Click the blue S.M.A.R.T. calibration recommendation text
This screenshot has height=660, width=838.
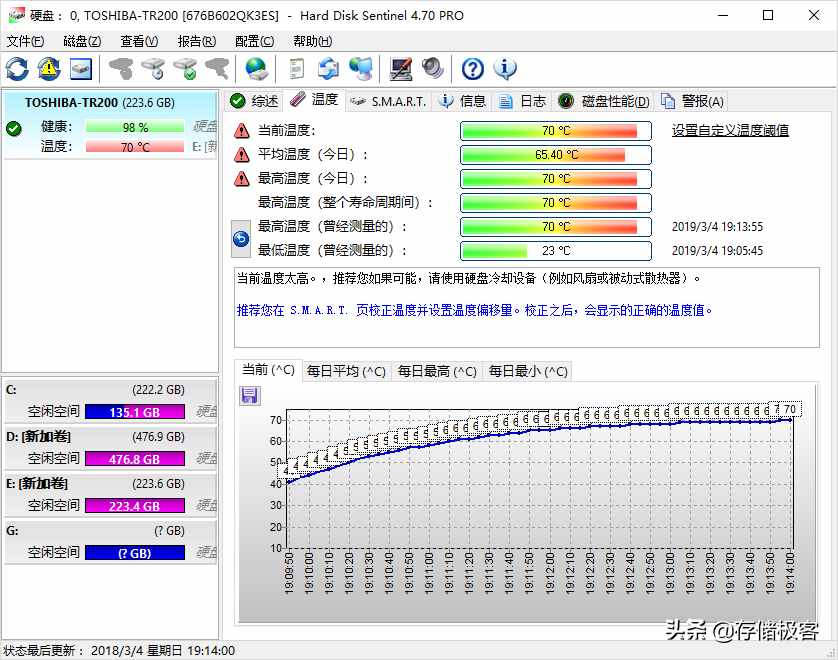(x=474, y=310)
